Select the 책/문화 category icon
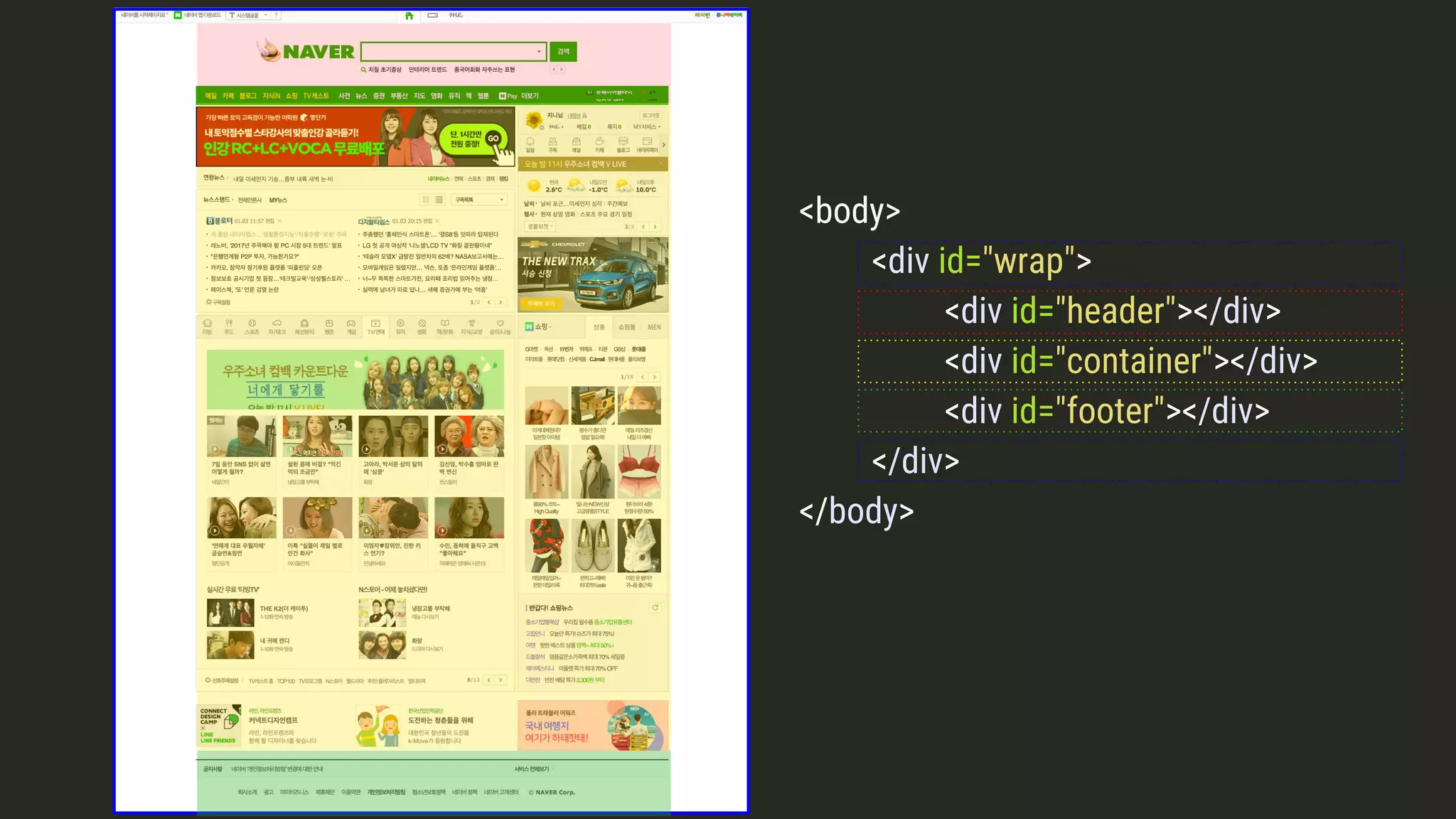Viewport: 1456px width, 819px height. pyautogui.click(x=444, y=323)
